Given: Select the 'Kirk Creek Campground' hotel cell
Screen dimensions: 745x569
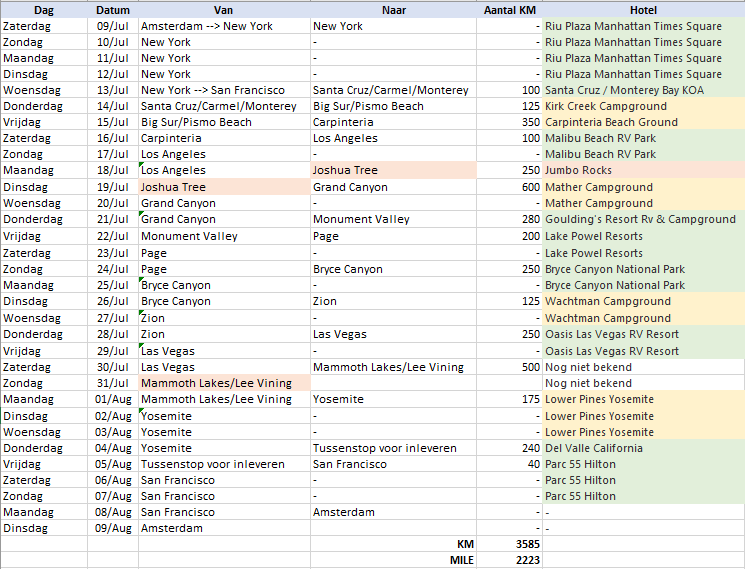Looking at the screenshot, I should click(x=643, y=106).
